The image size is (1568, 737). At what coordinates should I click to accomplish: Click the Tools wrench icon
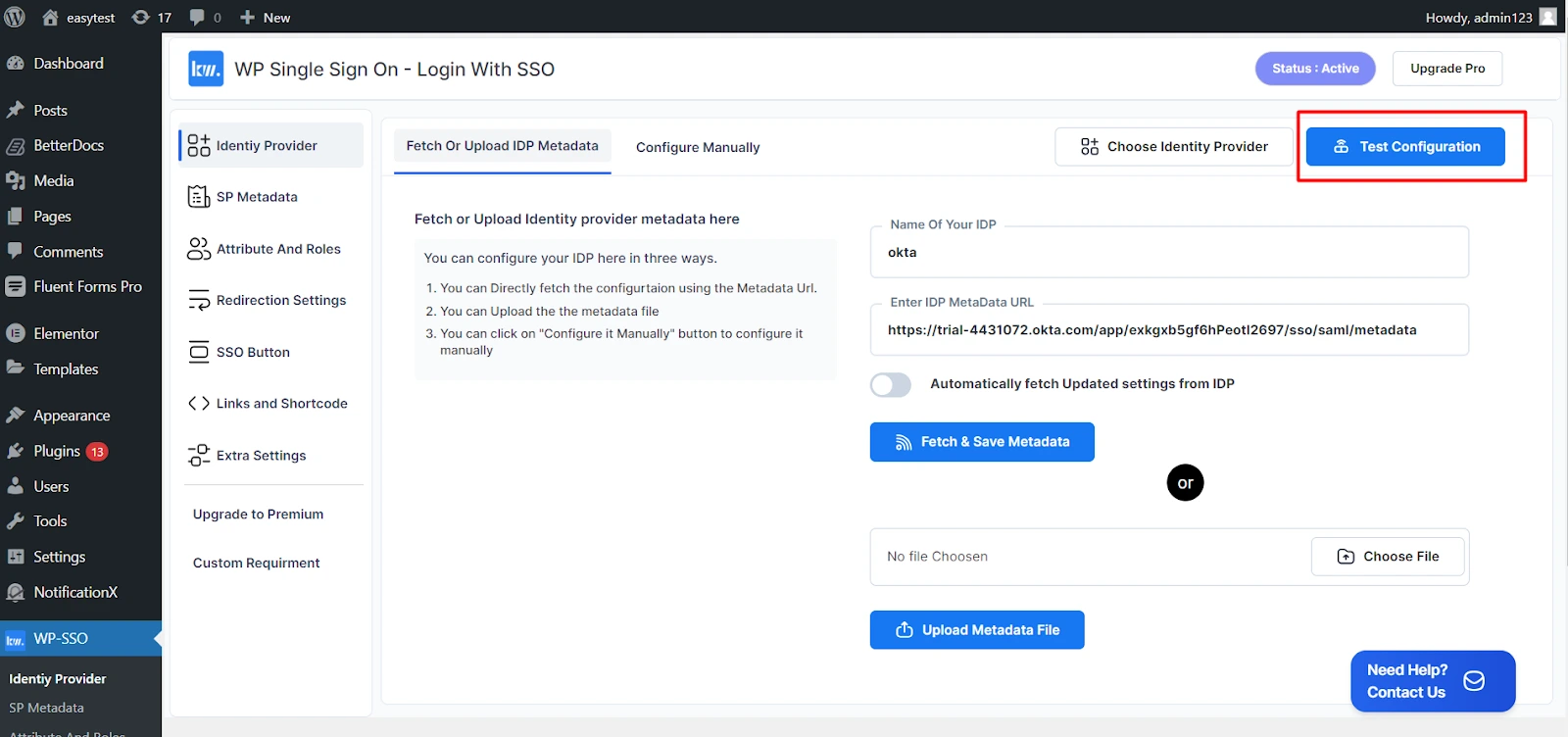coord(16,521)
